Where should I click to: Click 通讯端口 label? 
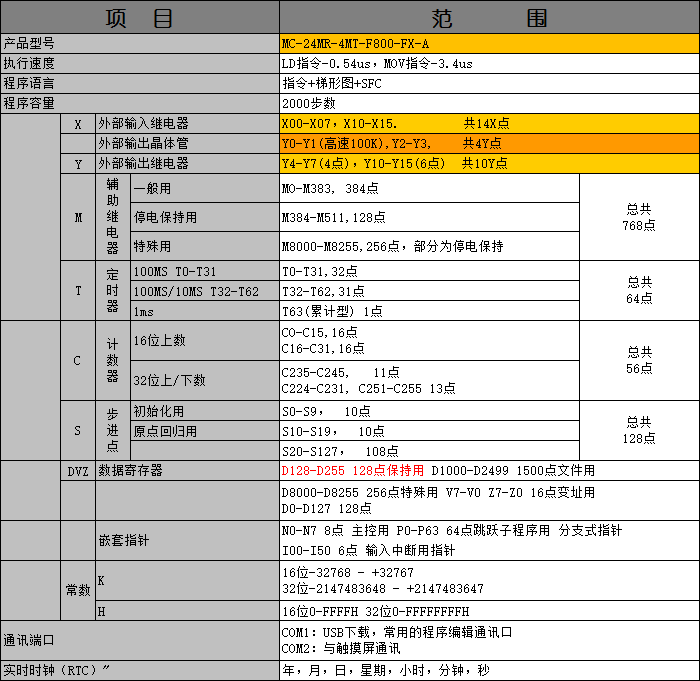click(140, 640)
